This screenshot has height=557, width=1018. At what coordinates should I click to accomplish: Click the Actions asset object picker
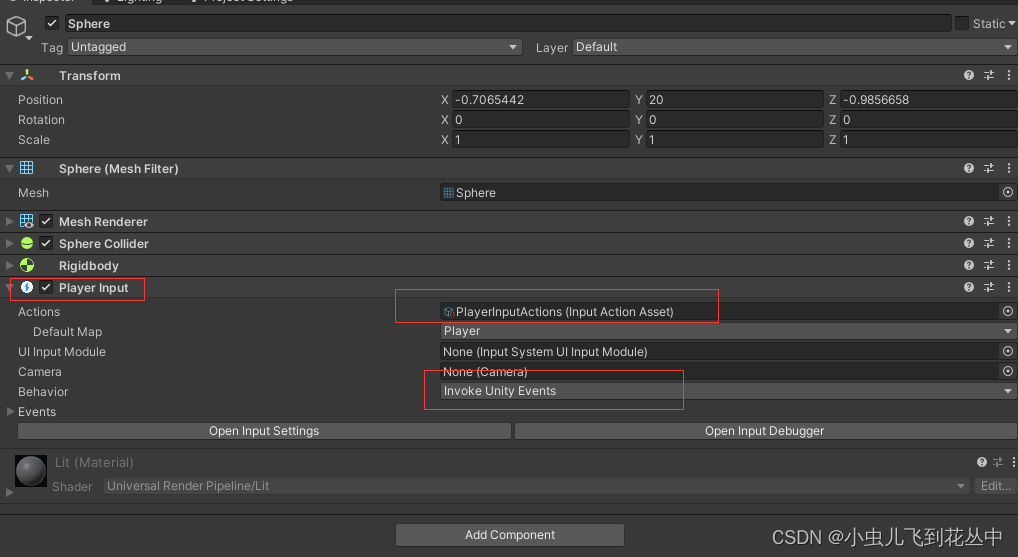coord(1008,312)
